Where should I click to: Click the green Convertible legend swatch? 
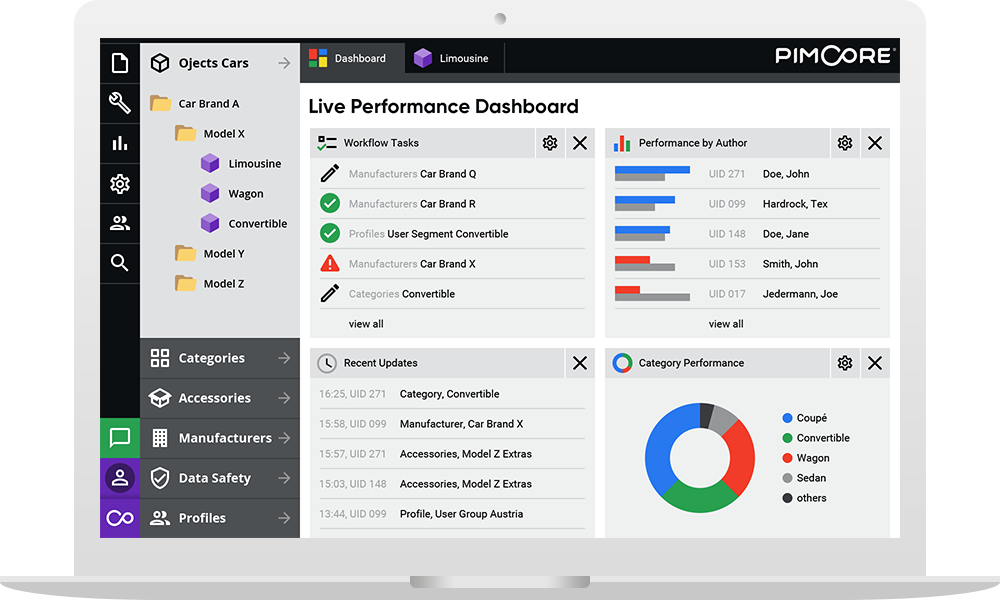click(x=787, y=438)
